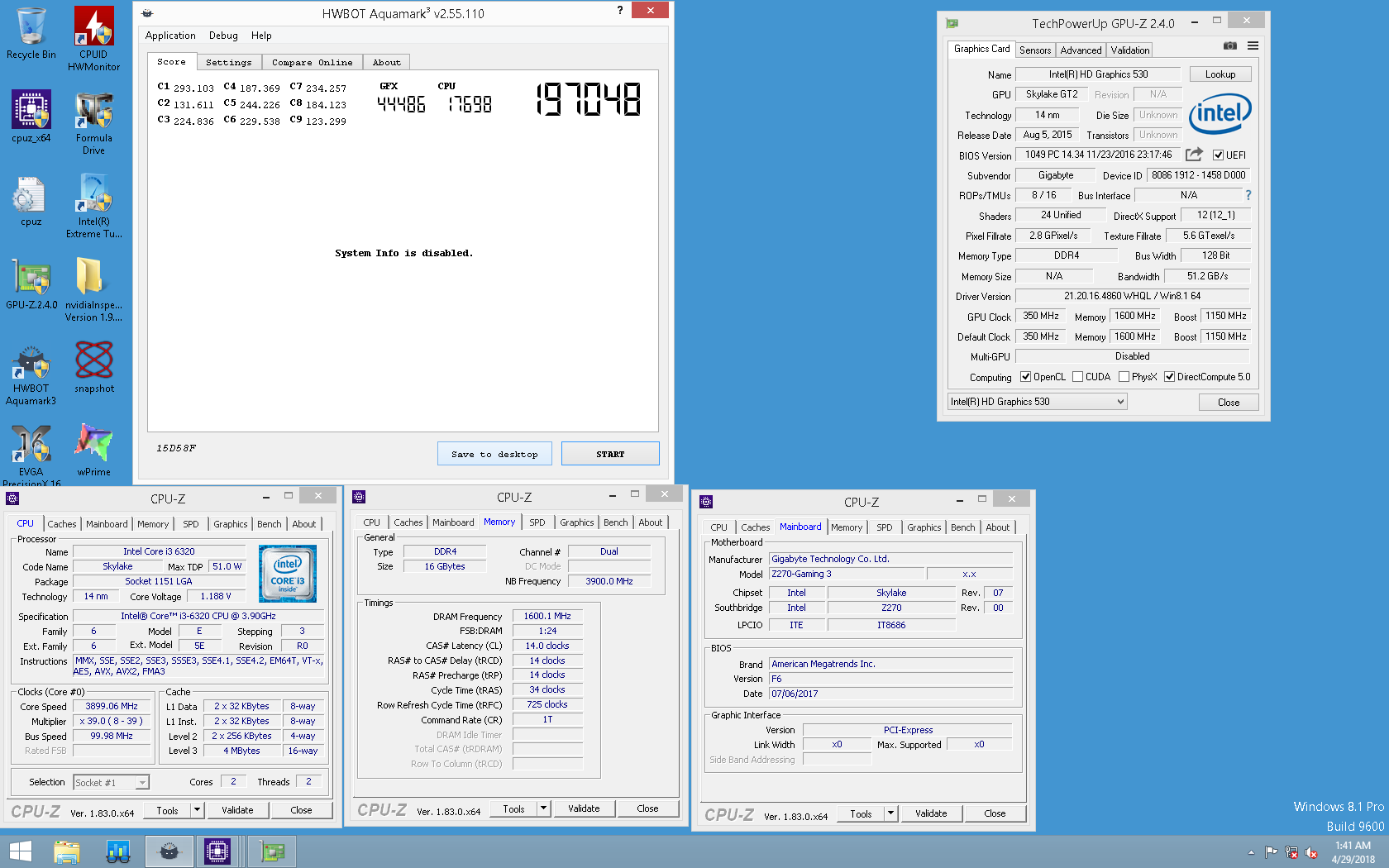Open the GPU-Z hamburger menu icon
This screenshot has height=868, width=1389.
[x=1253, y=46]
